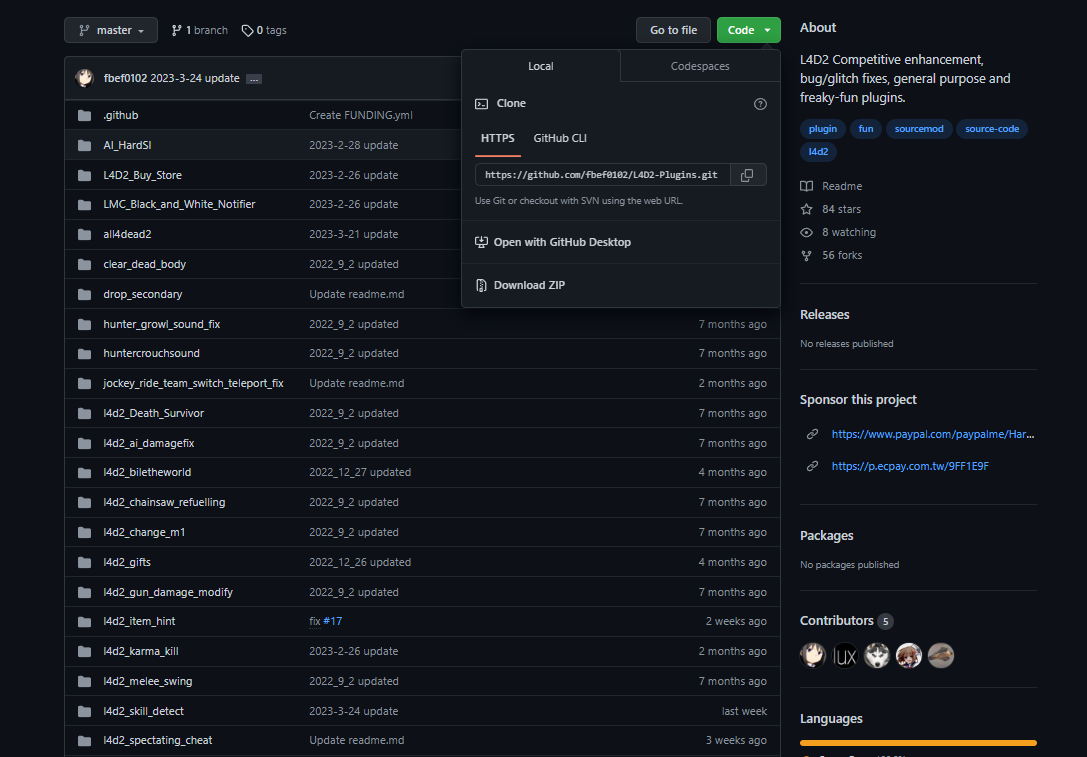The width and height of the screenshot is (1087, 757).
Task: Open the 2023-3-24 update commit title
Action: [x=195, y=78]
